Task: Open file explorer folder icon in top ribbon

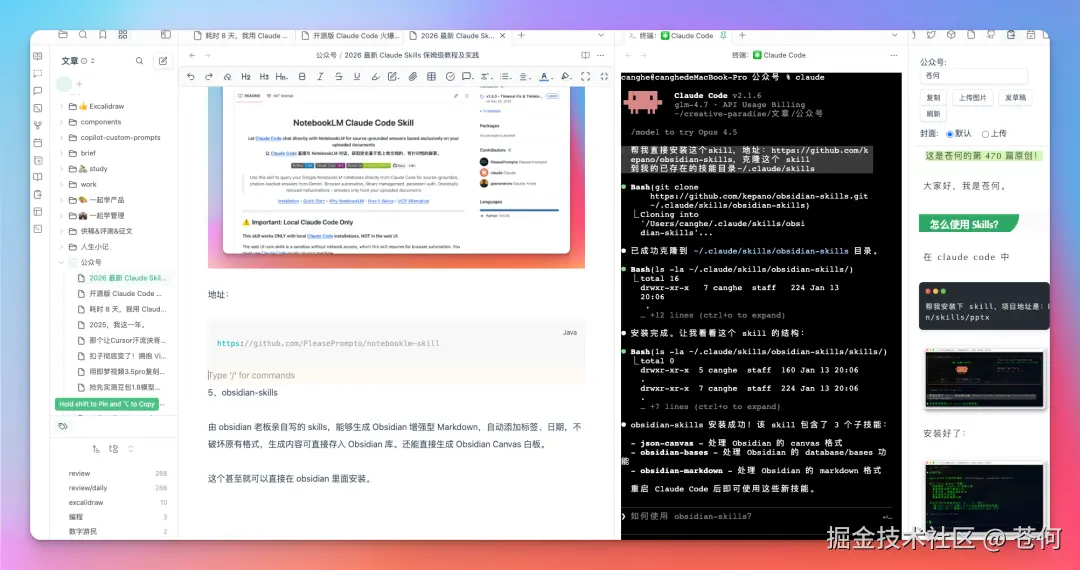Action: pos(63,34)
